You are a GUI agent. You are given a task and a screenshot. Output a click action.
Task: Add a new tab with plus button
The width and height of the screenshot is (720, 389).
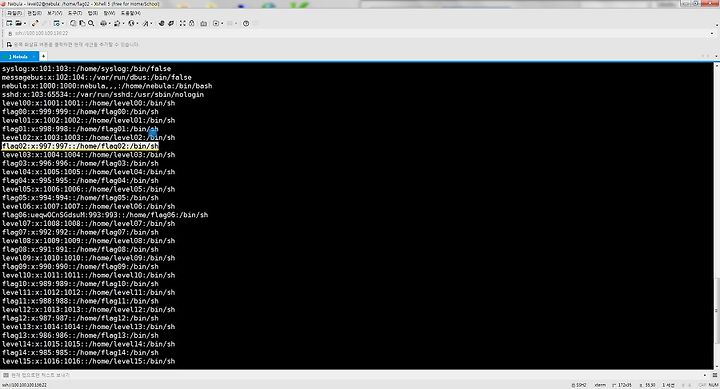click(43, 56)
